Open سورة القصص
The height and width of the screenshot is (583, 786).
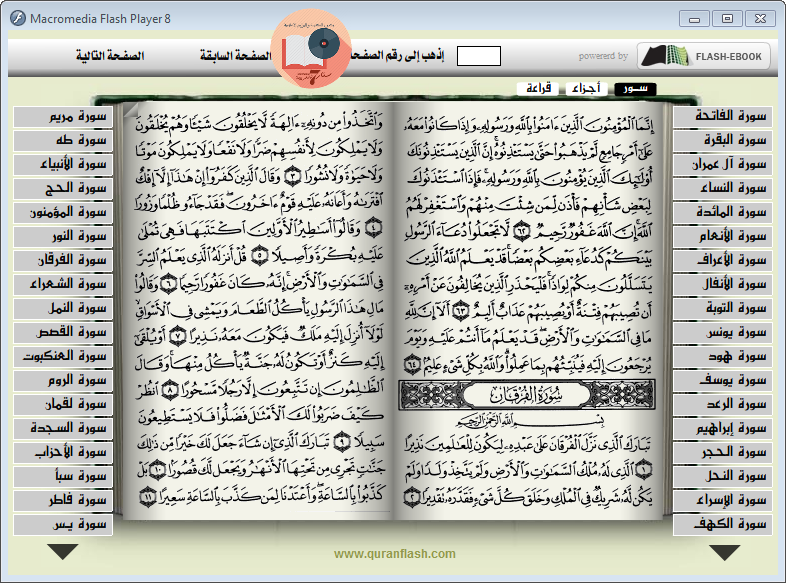click(63, 332)
